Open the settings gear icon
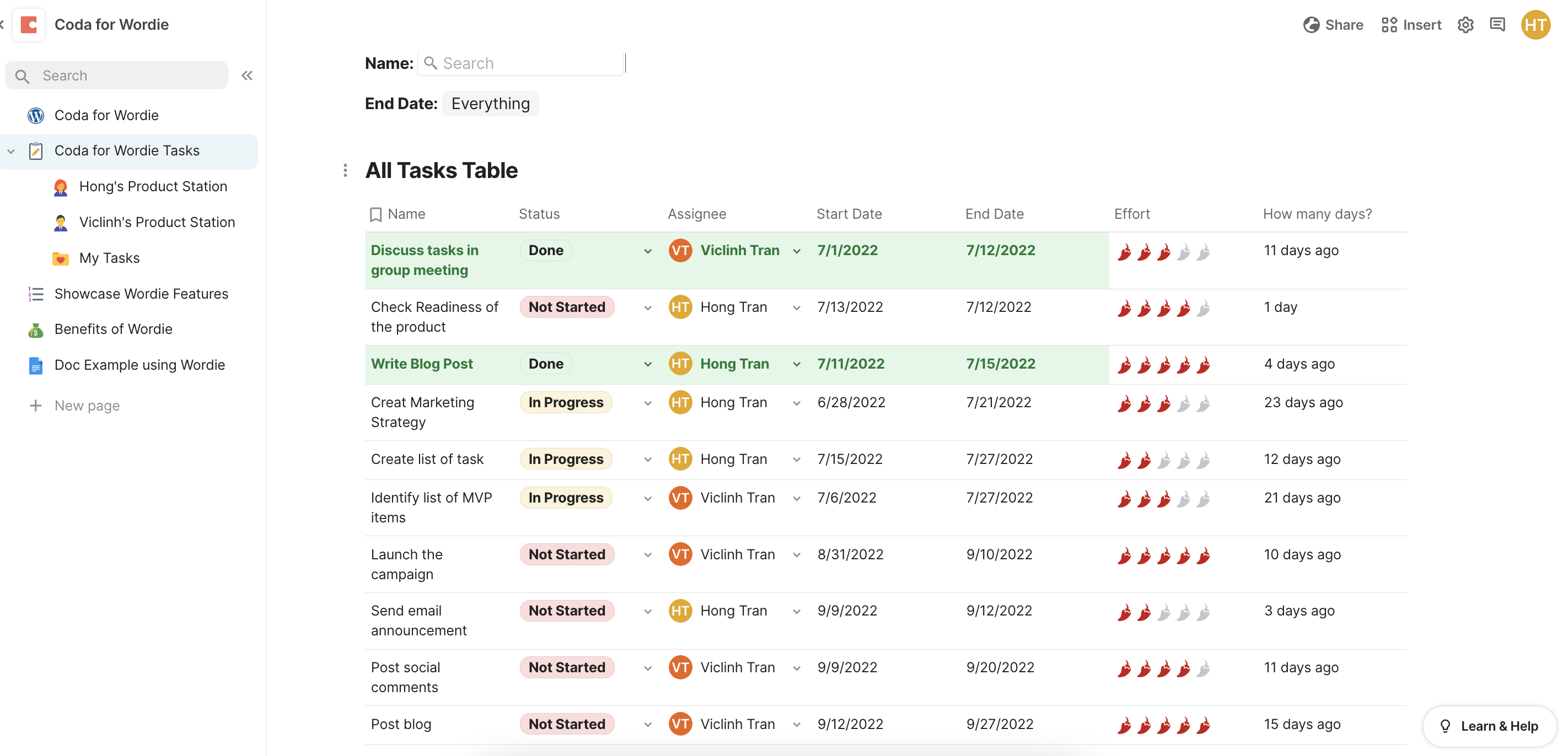The height and width of the screenshot is (756, 1568). [1465, 25]
